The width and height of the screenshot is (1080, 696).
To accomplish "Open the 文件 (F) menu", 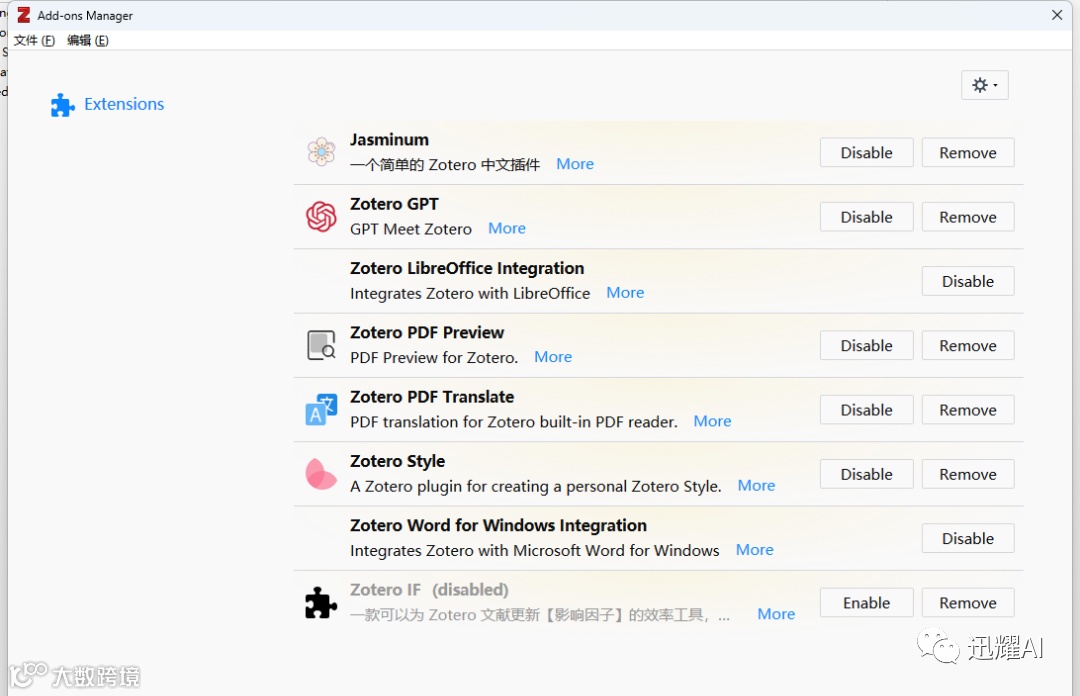I will (x=34, y=40).
